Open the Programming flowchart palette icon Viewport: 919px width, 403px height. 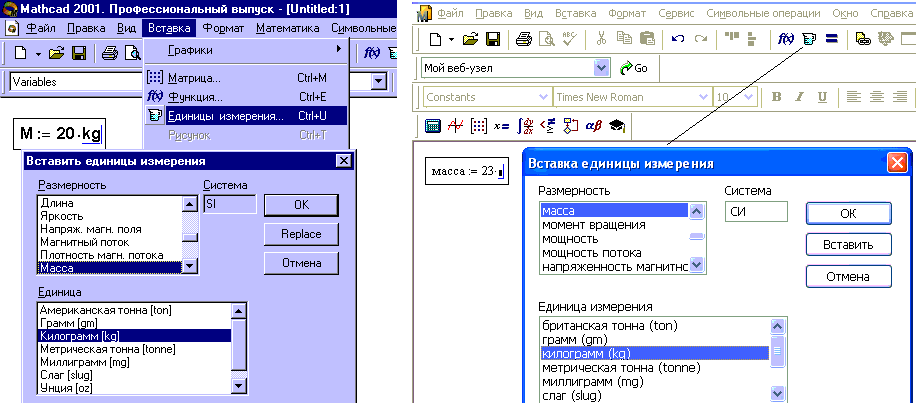tap(570, 126)
